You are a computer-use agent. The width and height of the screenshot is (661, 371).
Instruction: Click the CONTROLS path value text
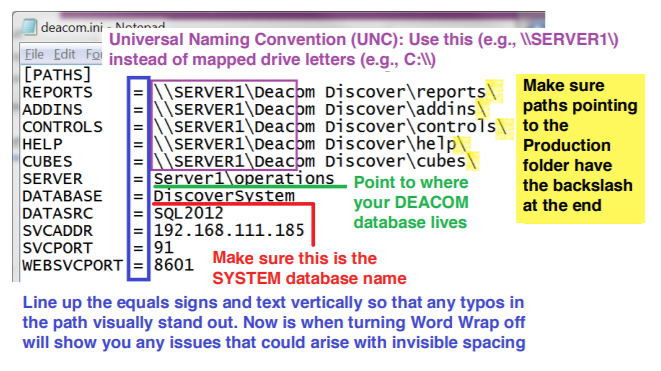pos(329,126)
